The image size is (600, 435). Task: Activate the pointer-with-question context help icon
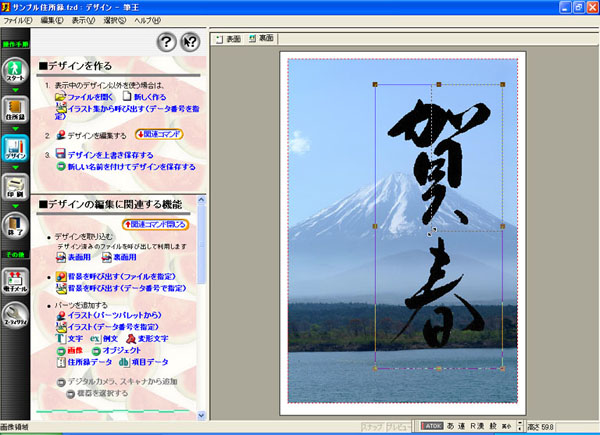point(190,41)
